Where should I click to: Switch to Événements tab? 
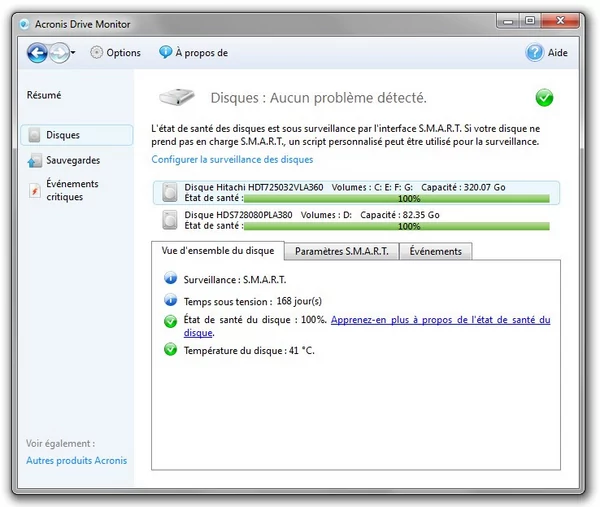[x=436, y=251]
